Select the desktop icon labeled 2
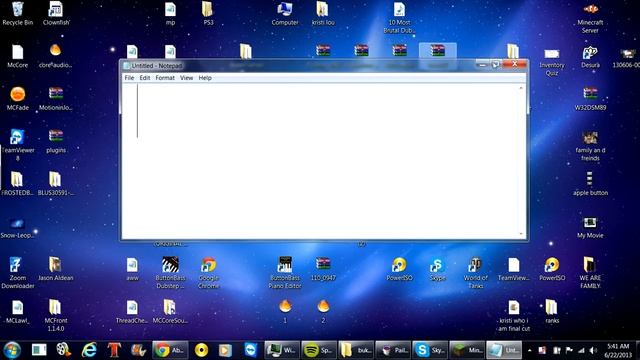Screen dimensions: 640x360 coord(323,311)
